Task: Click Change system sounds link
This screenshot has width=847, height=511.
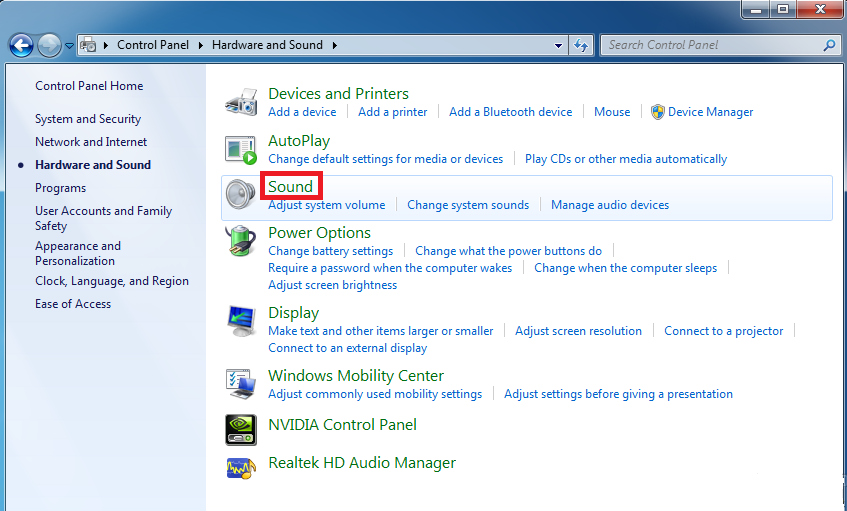Action: pyautogui.click(x=468, y=205)
